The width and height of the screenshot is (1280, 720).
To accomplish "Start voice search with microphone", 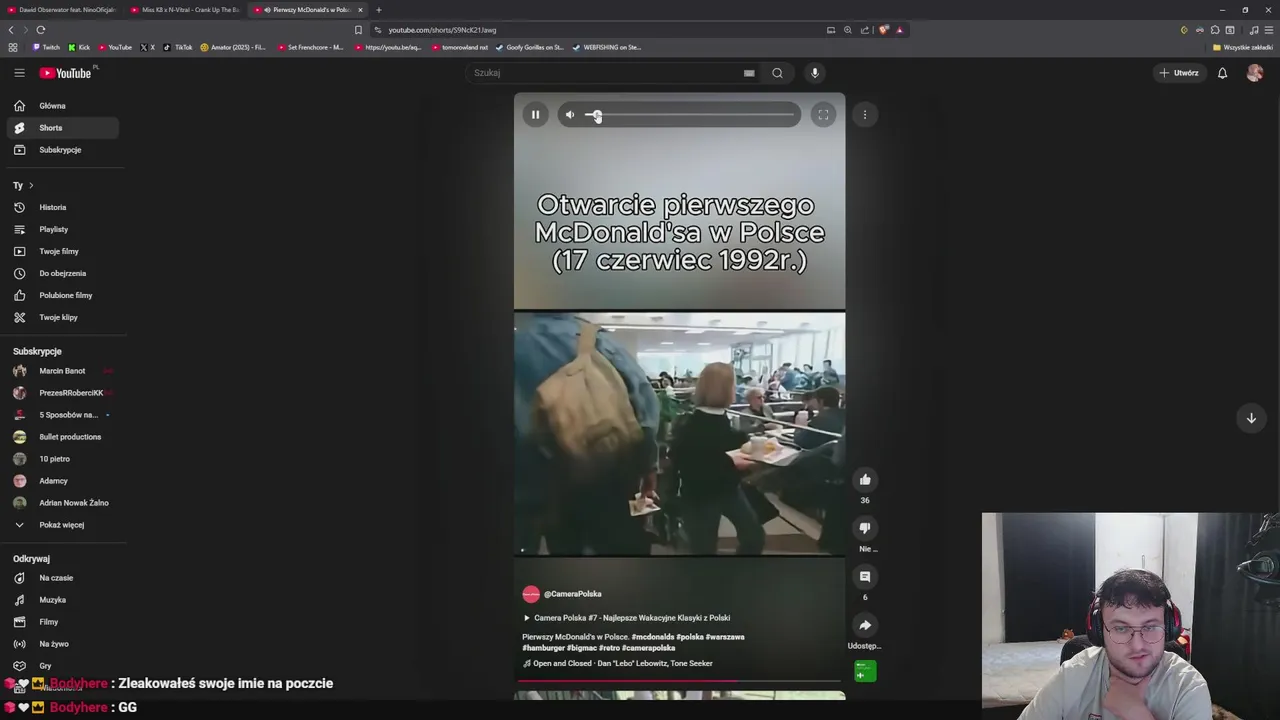I will pos(815,73).
